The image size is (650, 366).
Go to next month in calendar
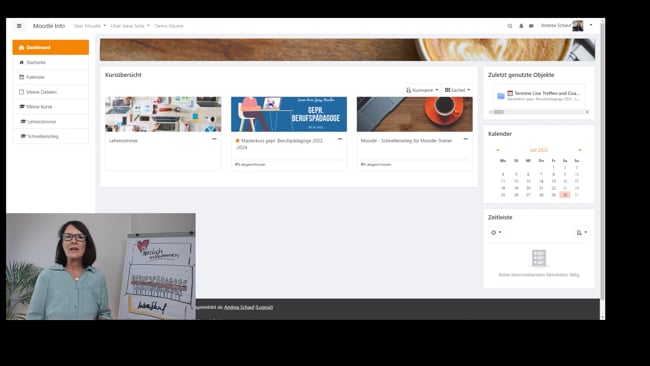[580, 150]
